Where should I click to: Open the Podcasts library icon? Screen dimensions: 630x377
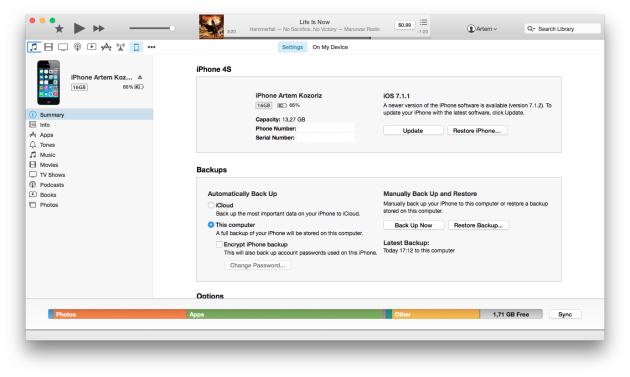pyautogui.click(x=78, y=47)
